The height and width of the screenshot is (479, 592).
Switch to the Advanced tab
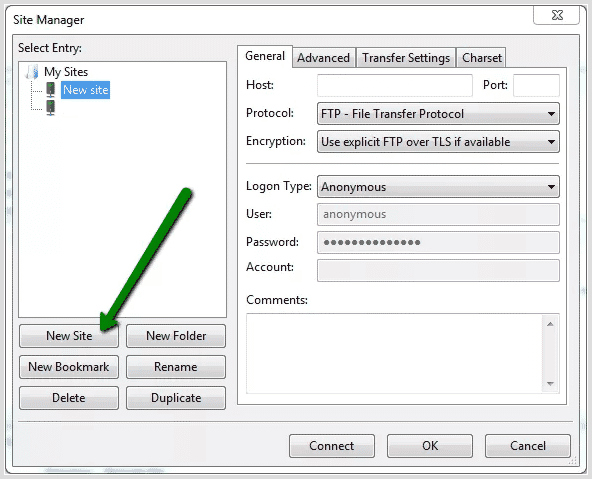point(324,58)
